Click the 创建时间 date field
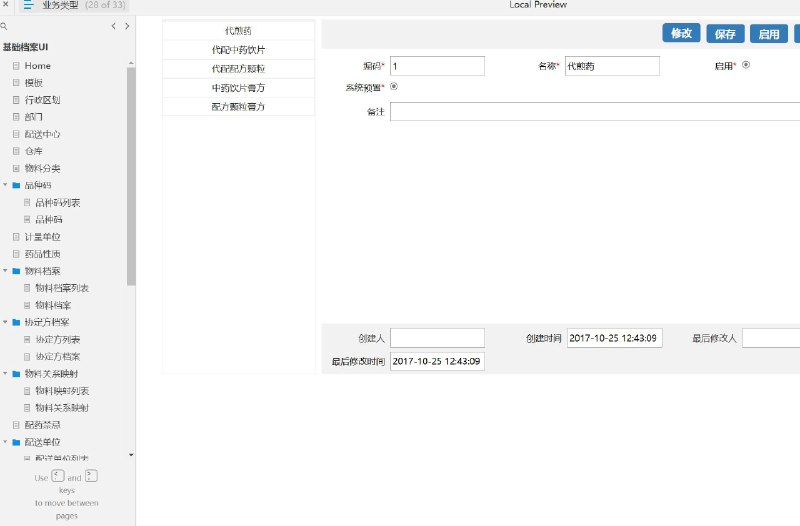The width and height of the screenshot is (800, 526). pyautogui.click(x=614, y=338)
